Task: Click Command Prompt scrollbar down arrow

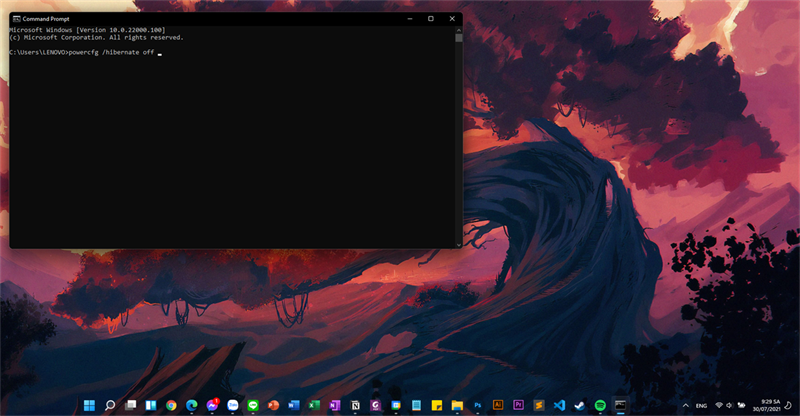Action: pos(459,245)
